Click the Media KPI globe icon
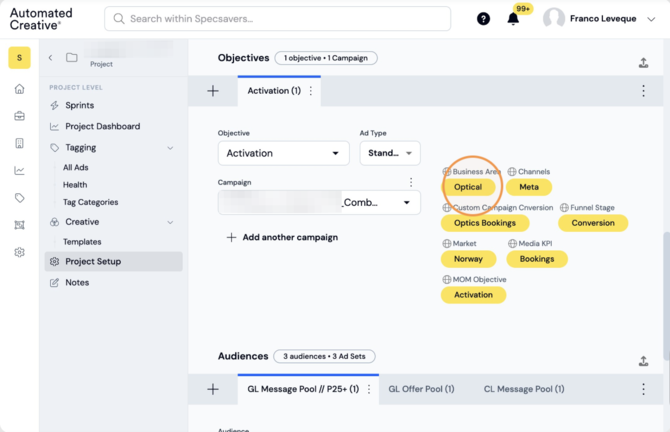 512,243
